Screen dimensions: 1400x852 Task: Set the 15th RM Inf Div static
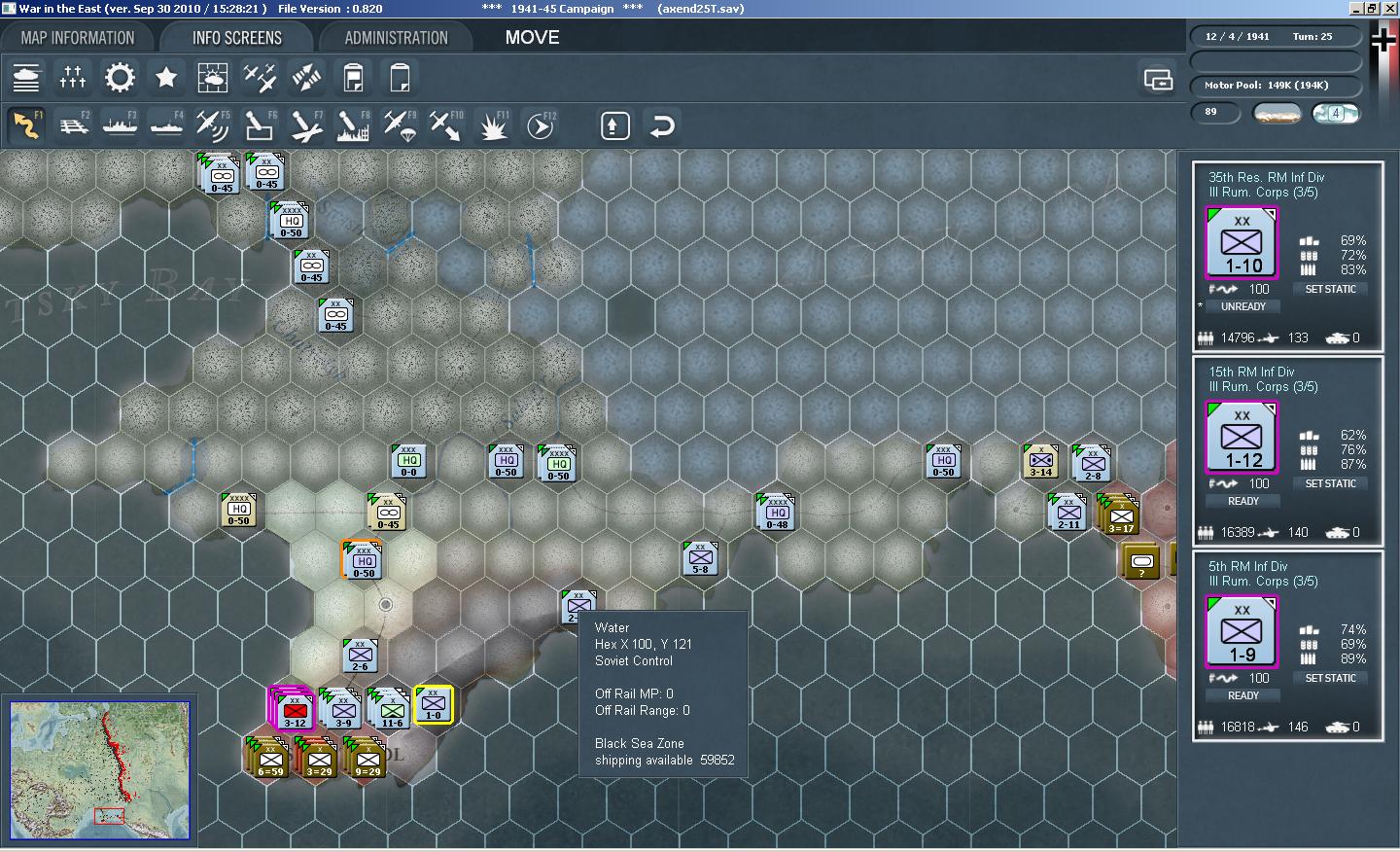1330,483
